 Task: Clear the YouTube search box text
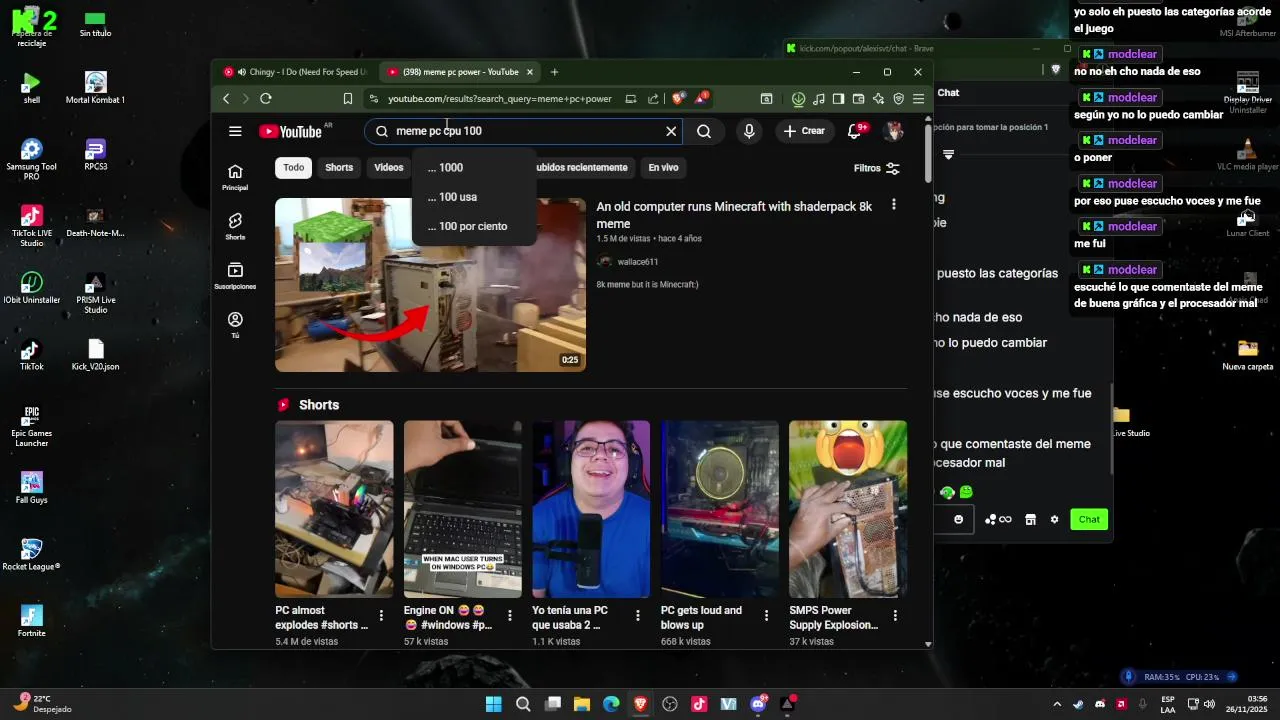pos(671,131)
